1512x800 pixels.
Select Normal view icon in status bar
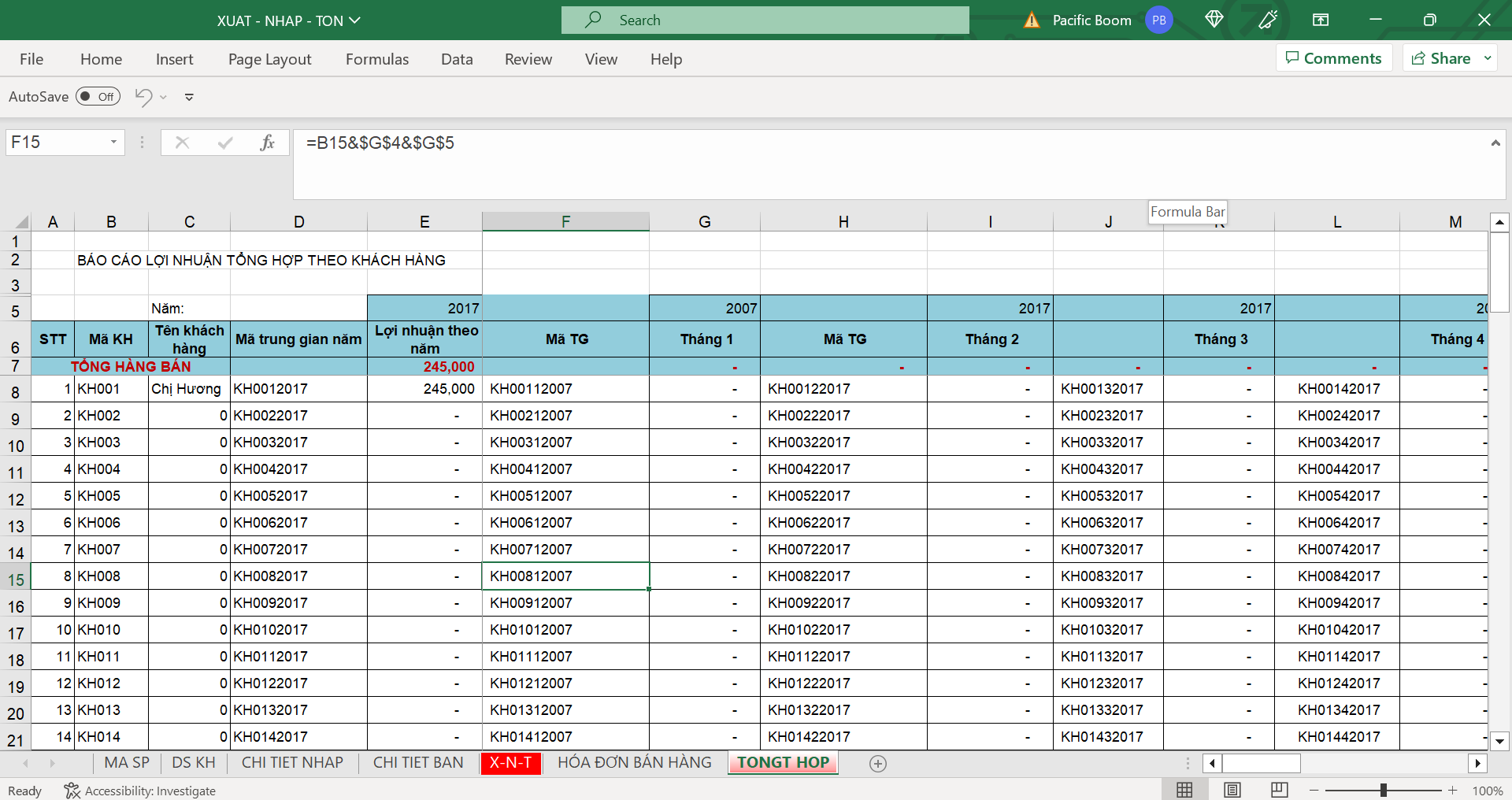pyautogui.click(x=1184, y=790)
